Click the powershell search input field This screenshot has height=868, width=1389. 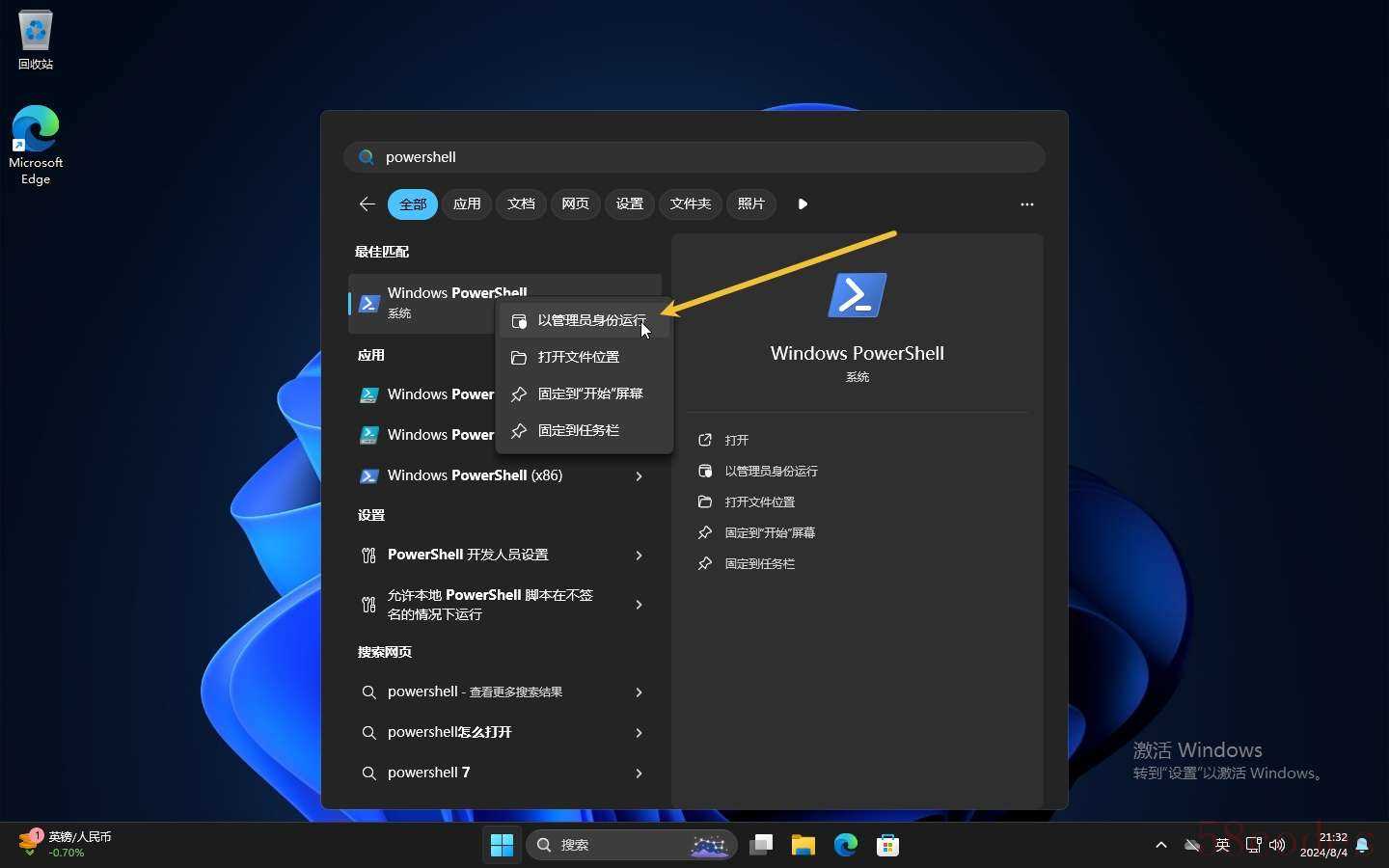pyautogui.click(x=694, y=157)
